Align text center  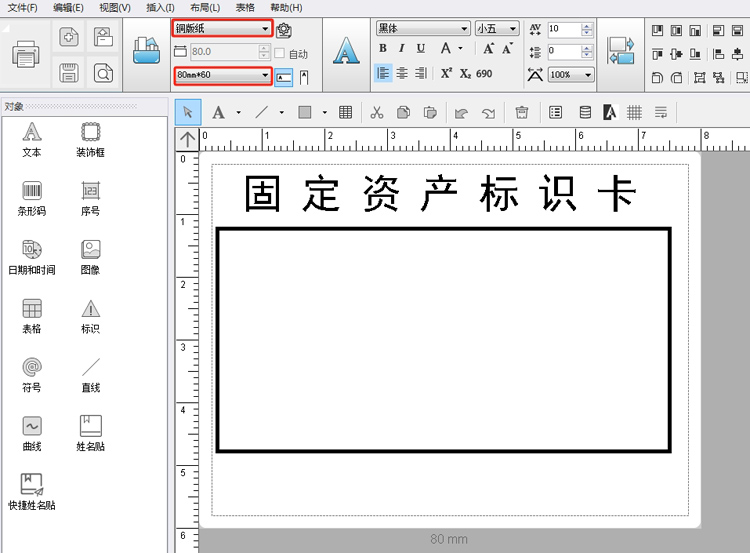tap(402, 73)
